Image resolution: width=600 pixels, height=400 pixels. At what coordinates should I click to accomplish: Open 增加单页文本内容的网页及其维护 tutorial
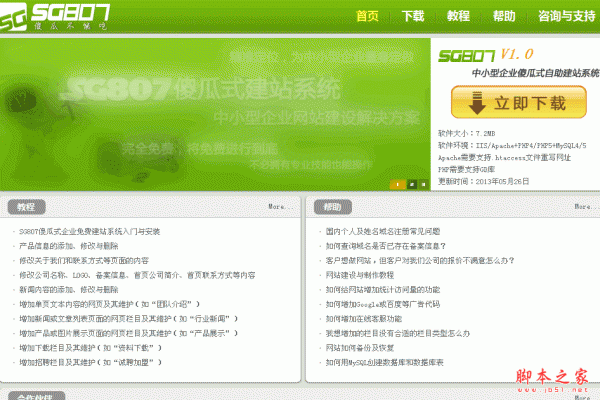[109, 304]
